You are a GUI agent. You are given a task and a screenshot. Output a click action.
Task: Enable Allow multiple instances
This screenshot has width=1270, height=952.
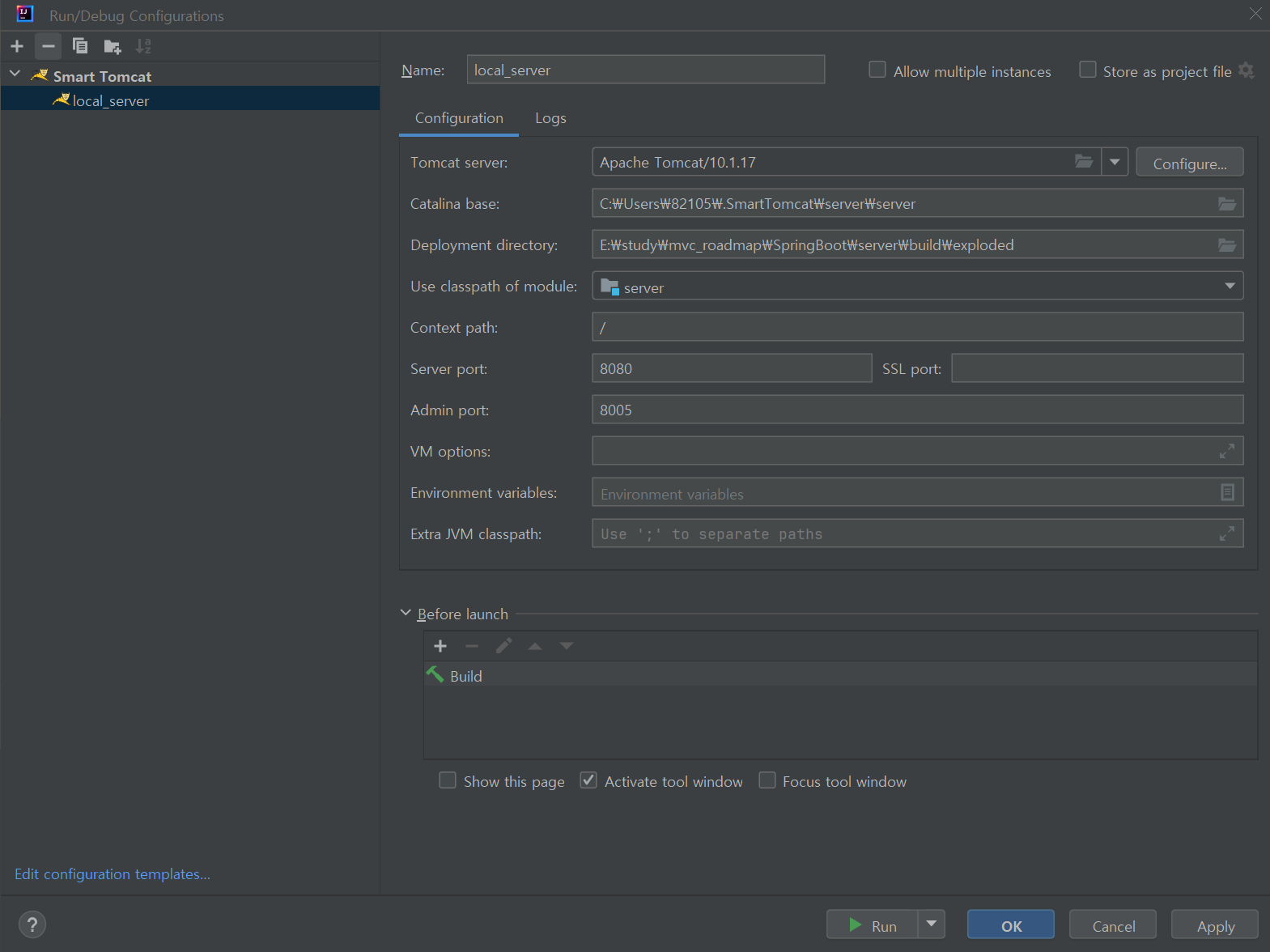pyautogui.click(x=877, y=70)
